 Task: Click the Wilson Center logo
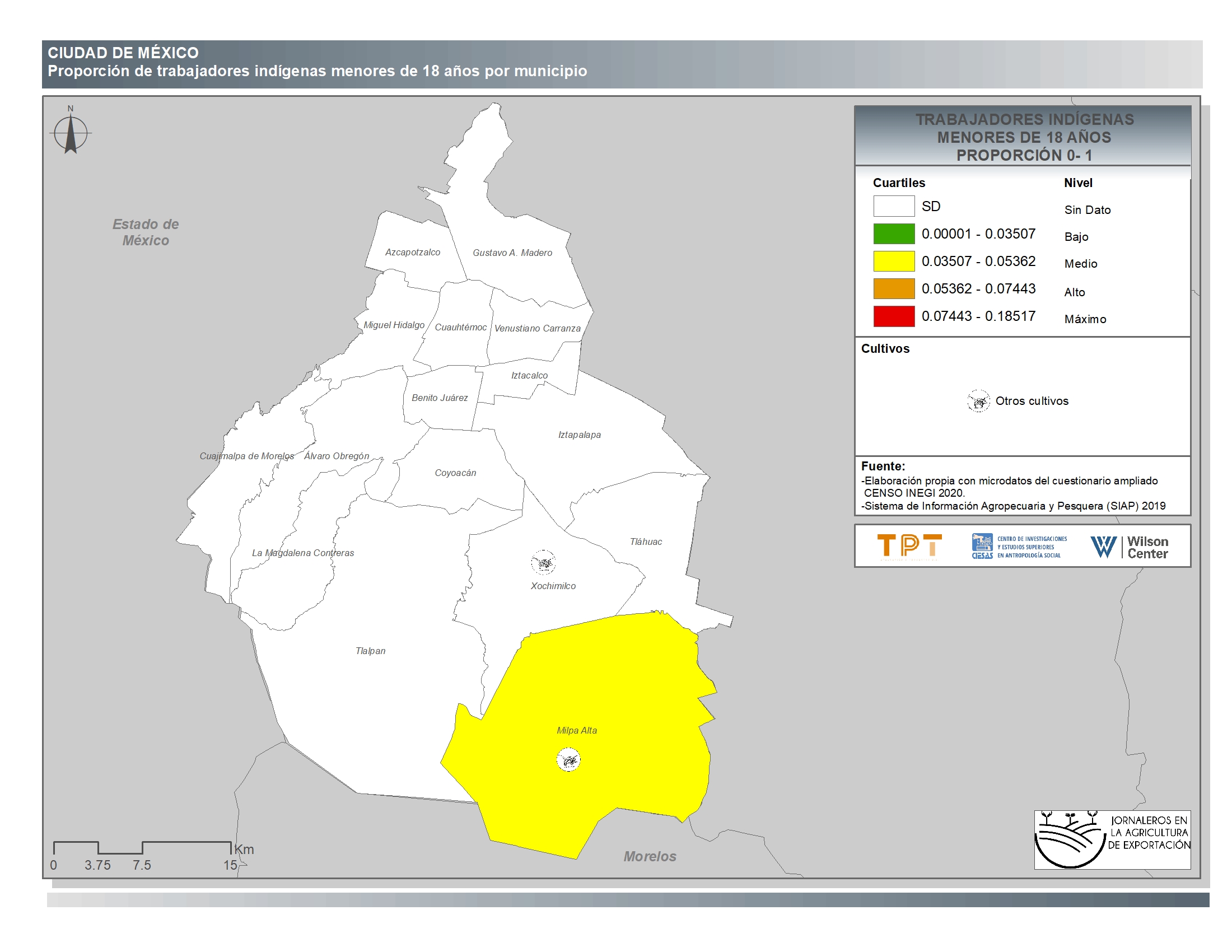(1130, 547)
